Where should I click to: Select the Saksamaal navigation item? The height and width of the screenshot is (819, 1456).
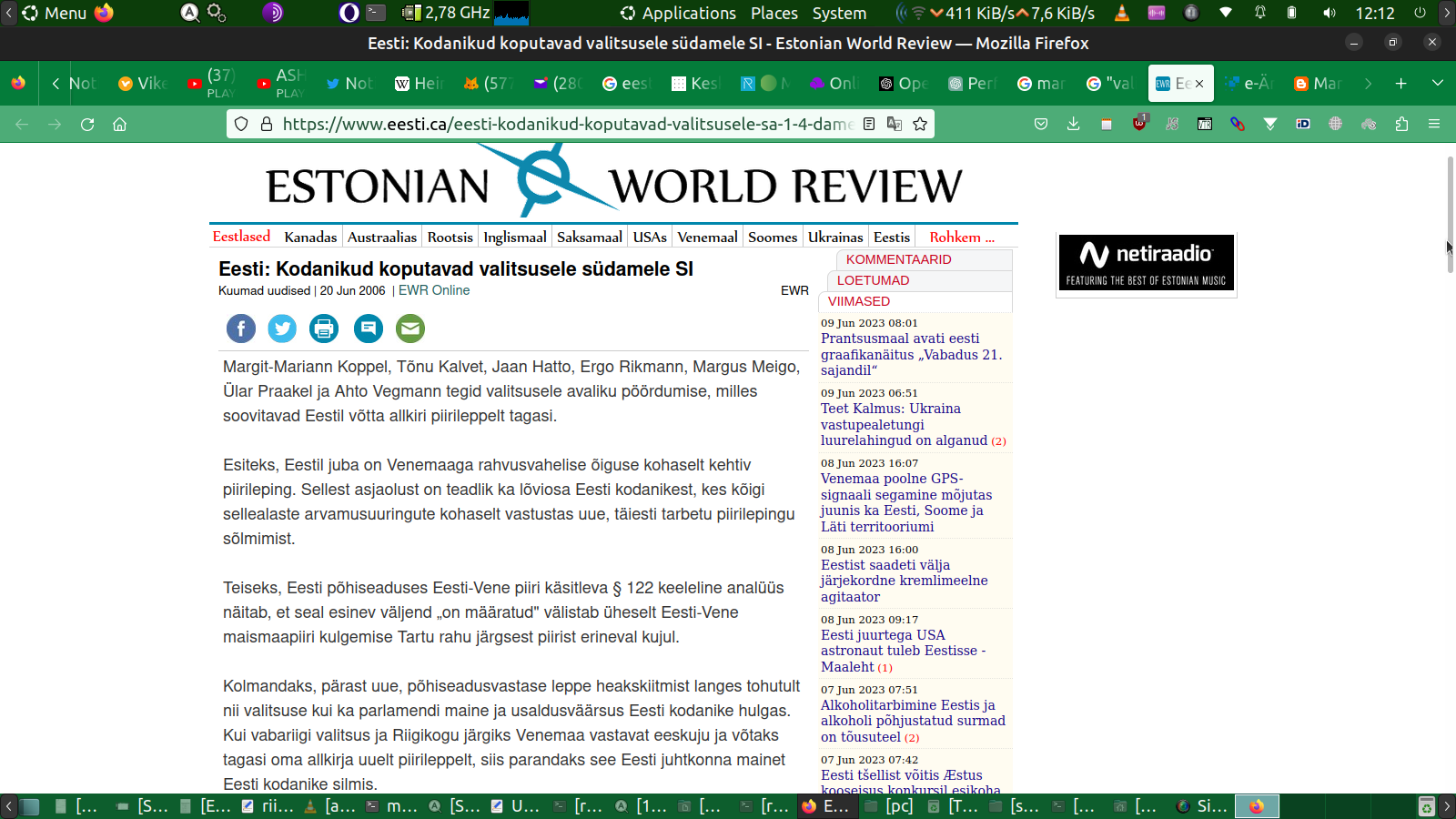590,237
